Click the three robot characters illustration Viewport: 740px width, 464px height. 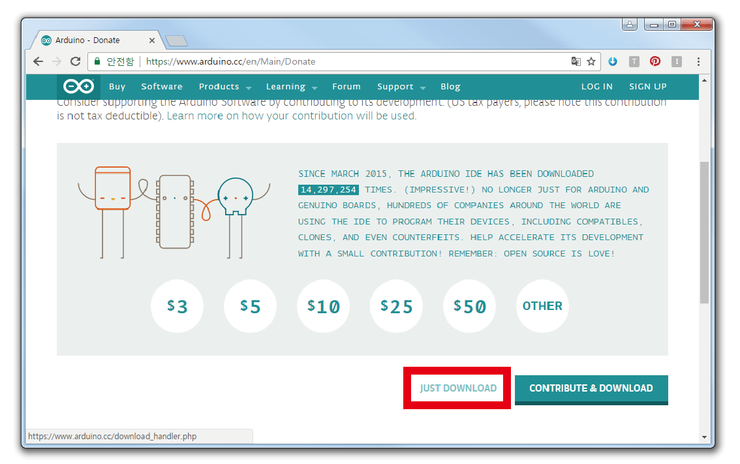point(174,212)
